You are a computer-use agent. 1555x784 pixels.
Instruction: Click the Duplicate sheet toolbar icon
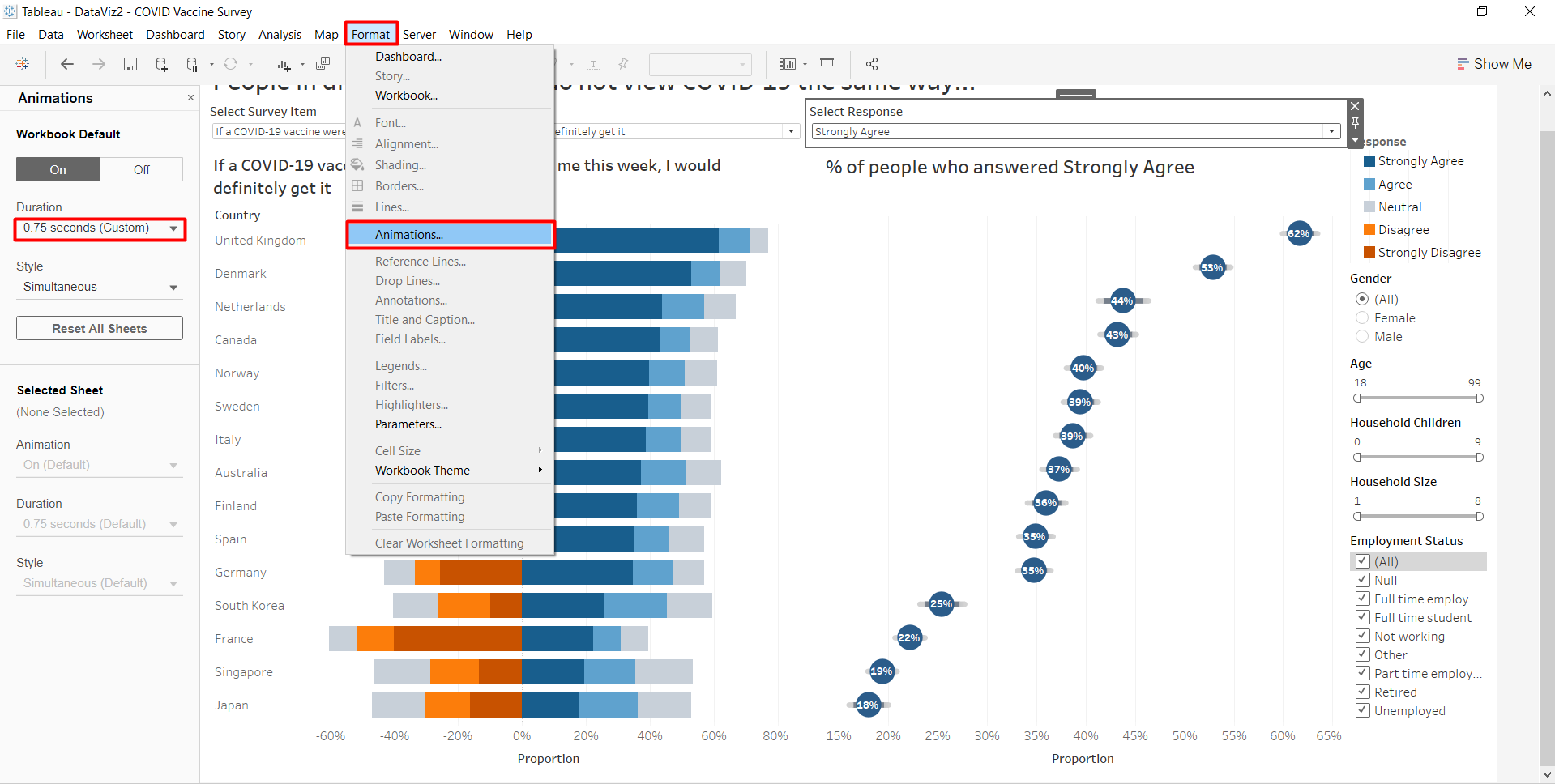[323, 64]
